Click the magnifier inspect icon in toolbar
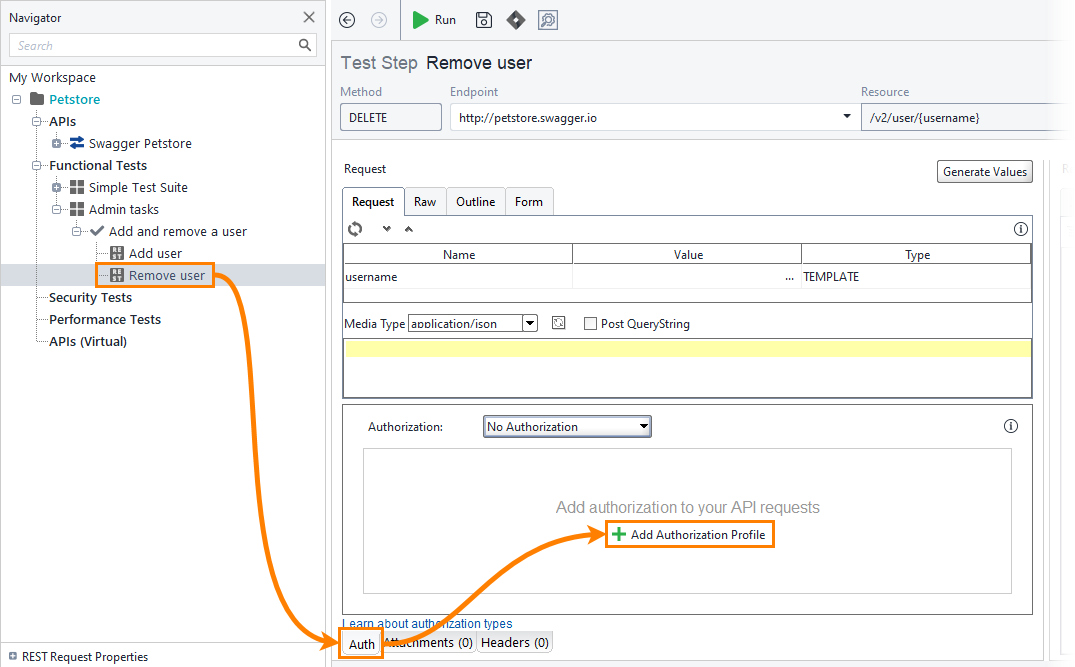The width and height of the screenshot is (1075, 667). coord(547,20)
